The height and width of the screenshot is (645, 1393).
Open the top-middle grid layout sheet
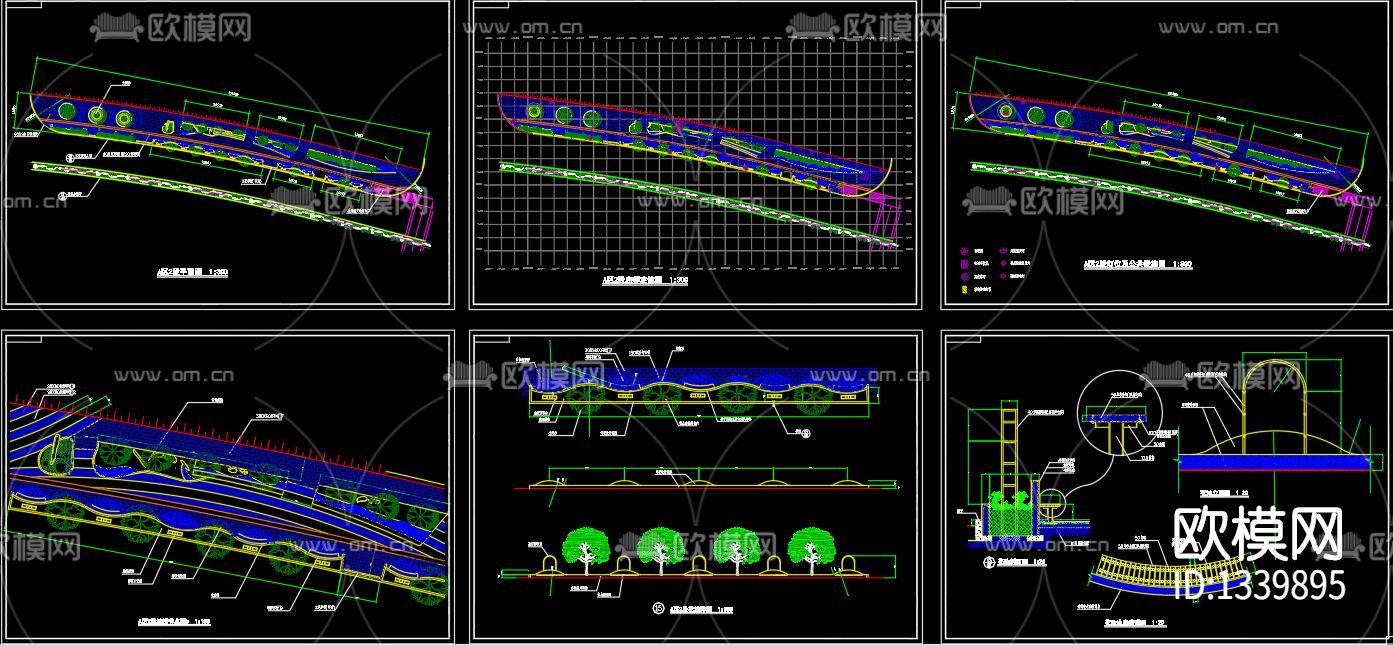[x=696, y=155]
